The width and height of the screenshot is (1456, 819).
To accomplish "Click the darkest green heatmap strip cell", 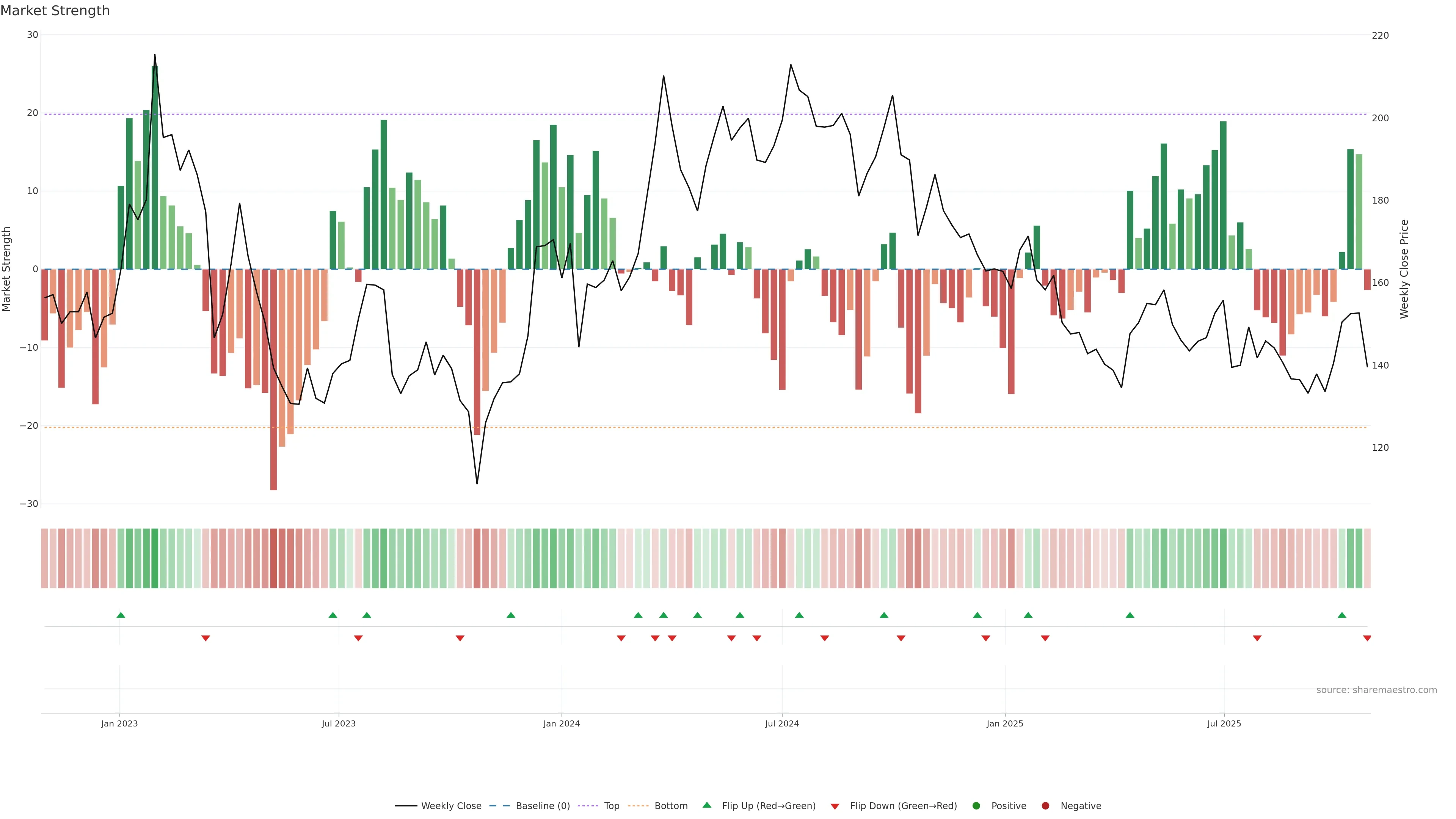I will [x=154, y=558].
